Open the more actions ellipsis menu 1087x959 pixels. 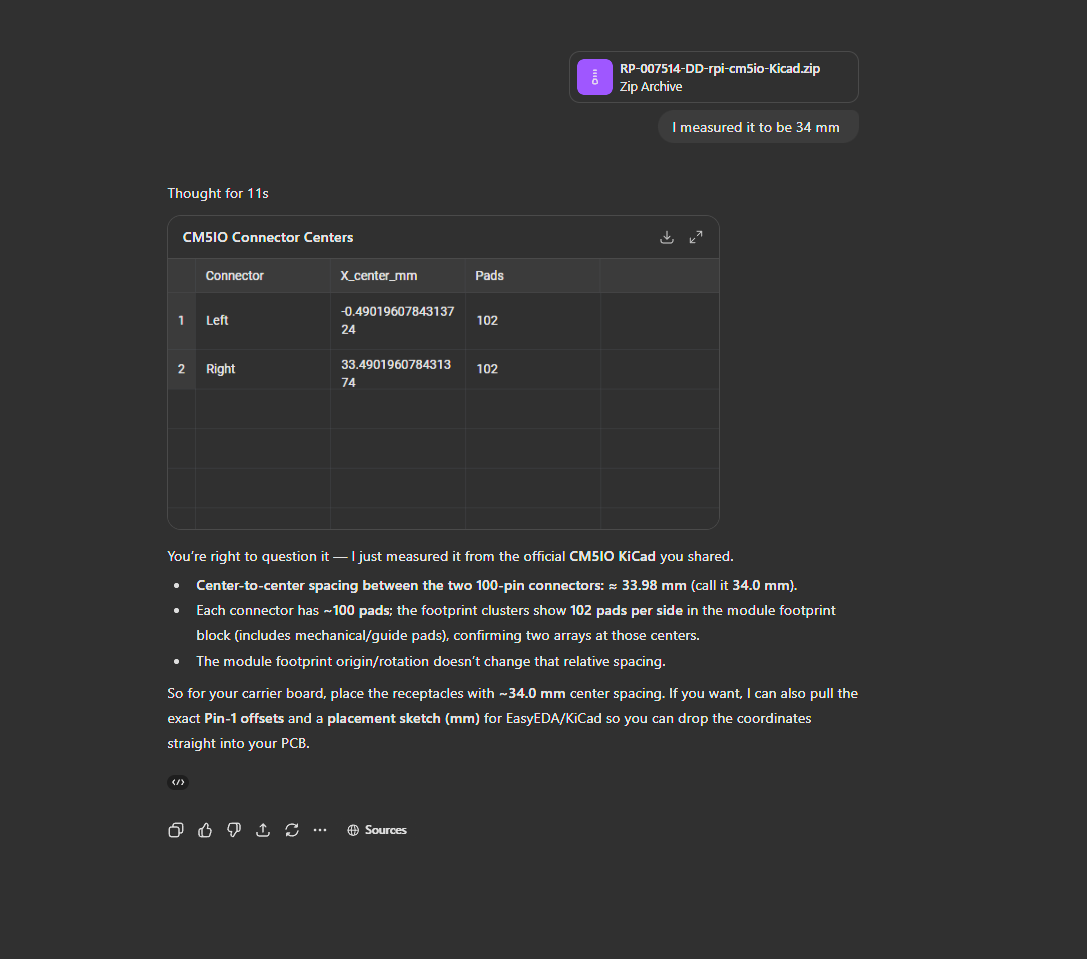[320, 830]
